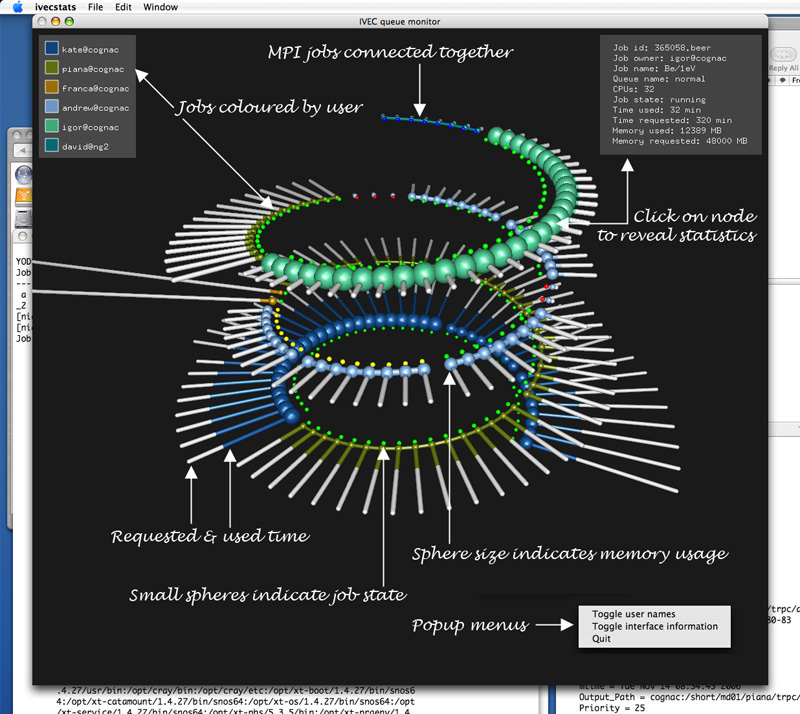
Task: Click the franca@cognac user name
Action: tap(95, 88)
